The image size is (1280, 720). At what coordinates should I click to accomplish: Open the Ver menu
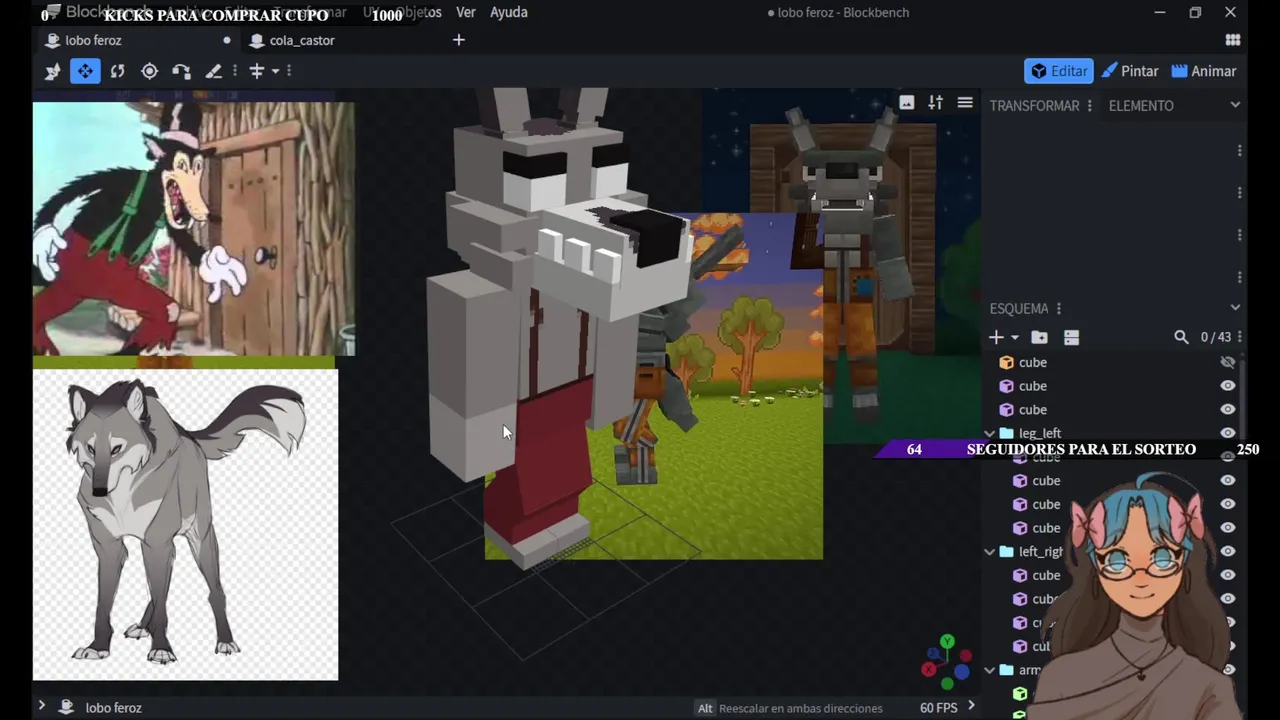[465, 12]
